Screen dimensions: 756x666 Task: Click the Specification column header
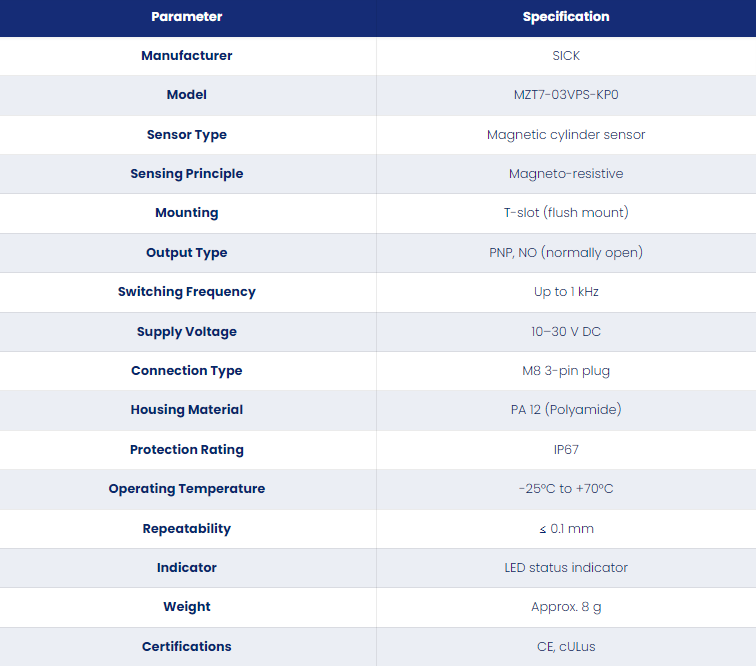tap(566, 17)
